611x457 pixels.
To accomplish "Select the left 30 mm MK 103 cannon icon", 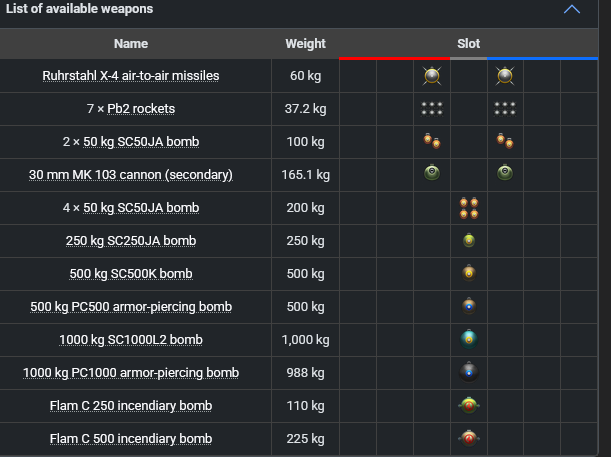I will pos(432,174).
